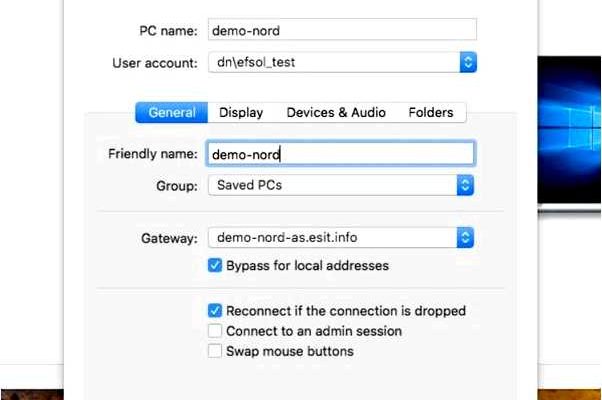Open the Group selector showing Saved PCs
This screenshot has width=602, height=400.
pyautogui.click(x=341, y=185)
